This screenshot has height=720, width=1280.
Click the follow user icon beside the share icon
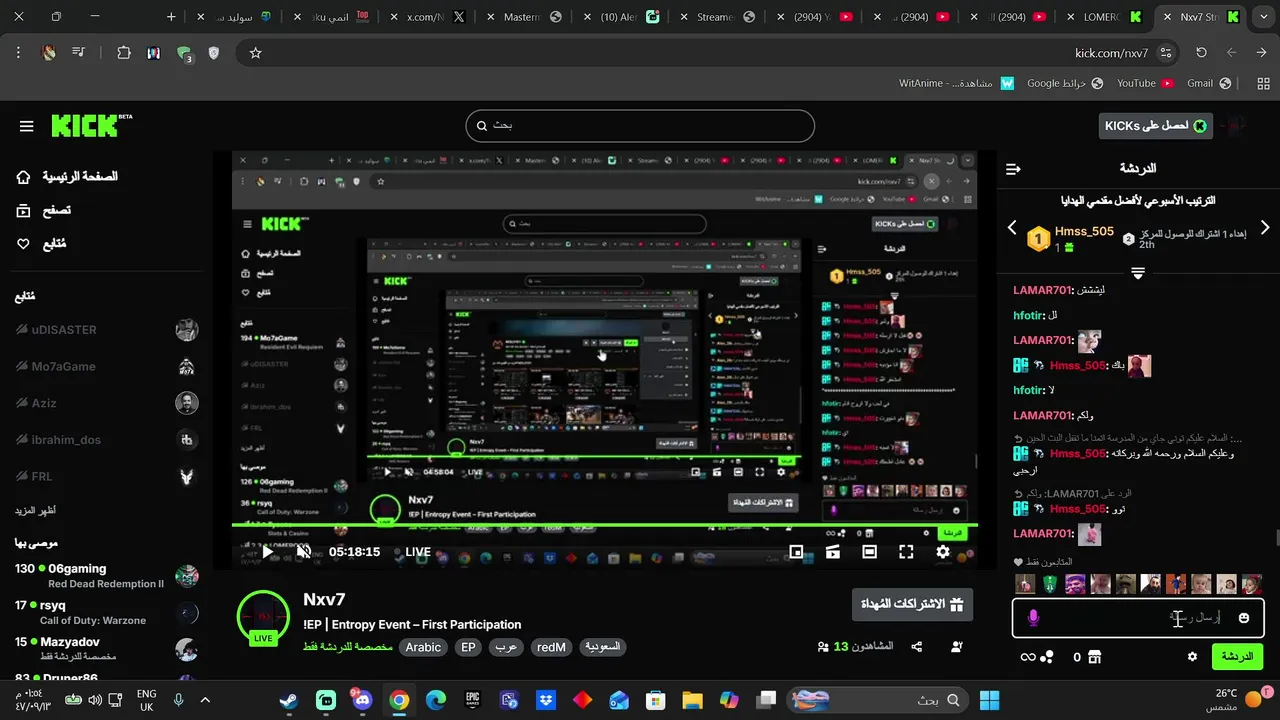tap(957, 647)
